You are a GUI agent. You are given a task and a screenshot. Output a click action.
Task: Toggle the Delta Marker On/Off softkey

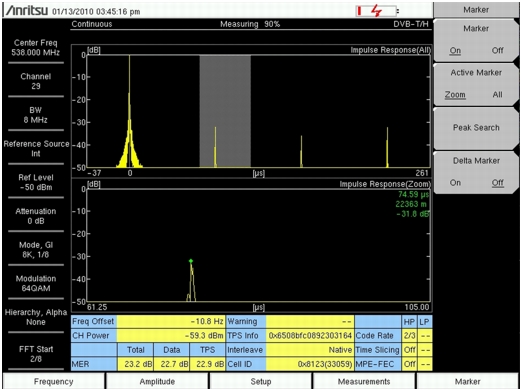476,172
